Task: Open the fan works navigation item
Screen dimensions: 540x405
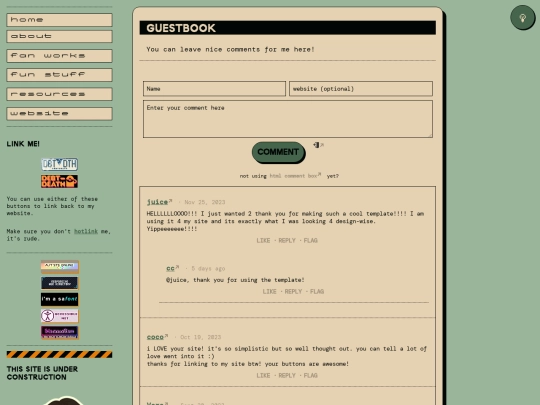Action: [x=59, y=56]
